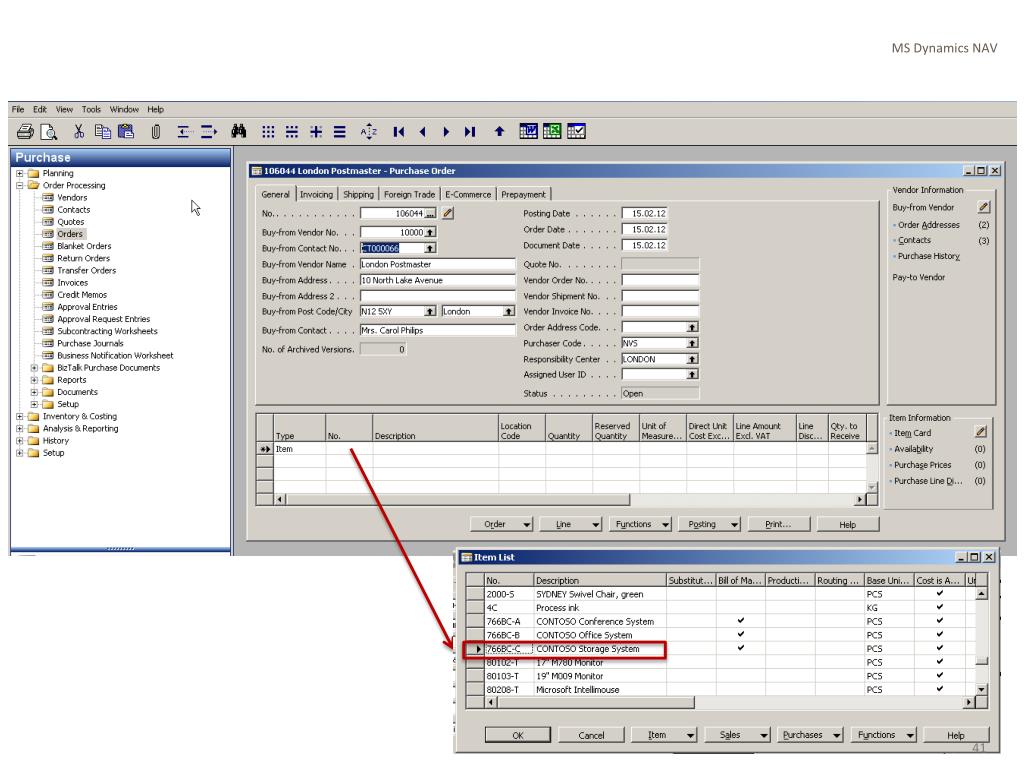Image resolution: width=1024 pixels, height=768 pixels.
Task: Open Purchaser Code lookup arrow
Action: tap(692, 344)
